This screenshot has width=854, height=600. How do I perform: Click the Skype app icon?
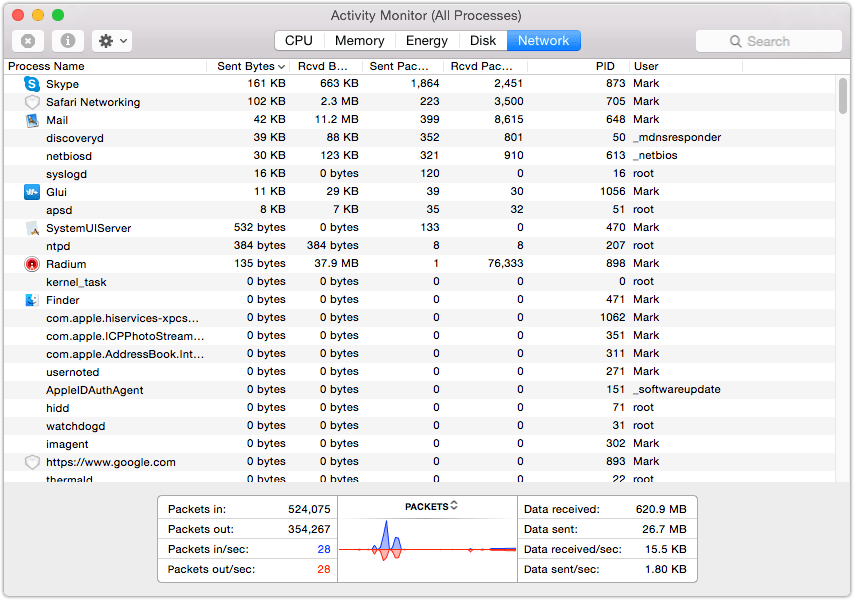click(32, 84)
